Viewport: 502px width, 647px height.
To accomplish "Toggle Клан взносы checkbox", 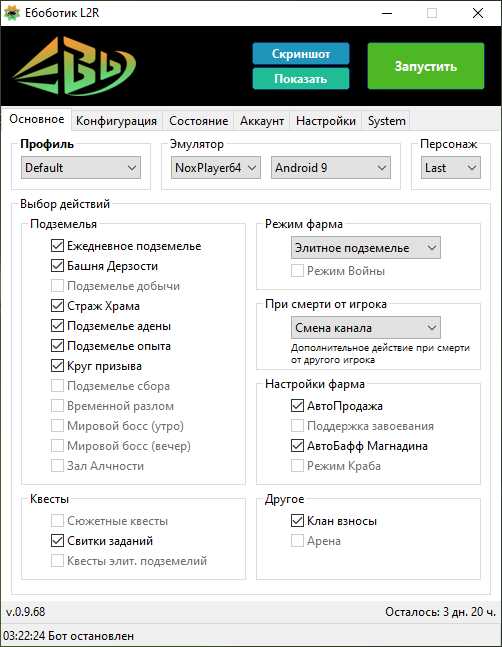I will pos(297,521).
